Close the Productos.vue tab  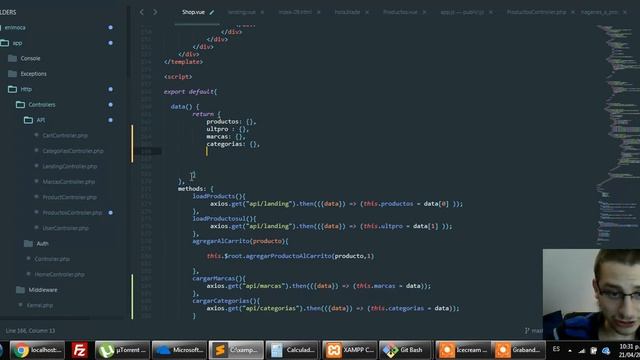click(424, 12)
